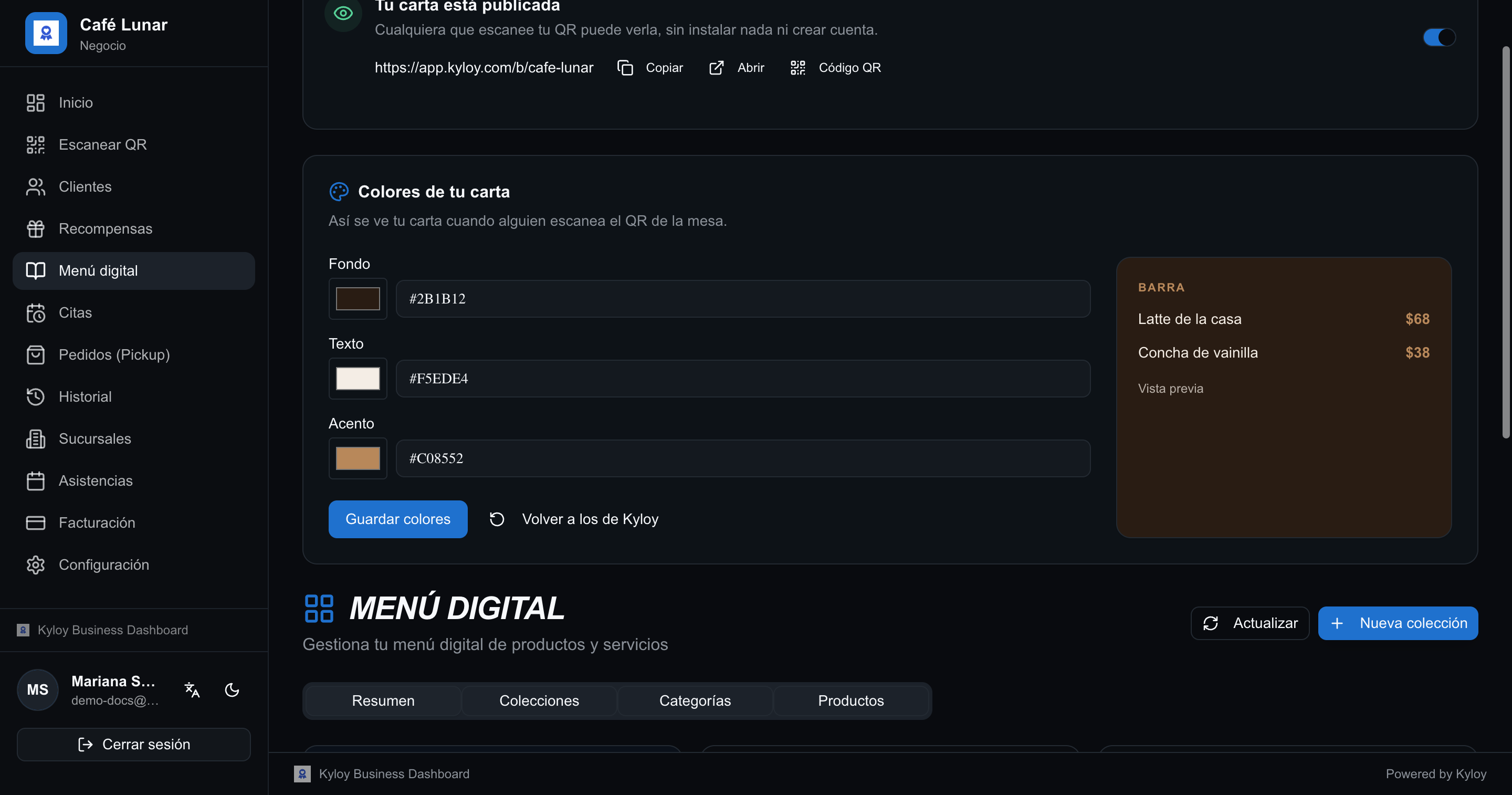1512x795 pixels.
Task: Click the Acento hex field #C08552
Action: click(743, 458)
